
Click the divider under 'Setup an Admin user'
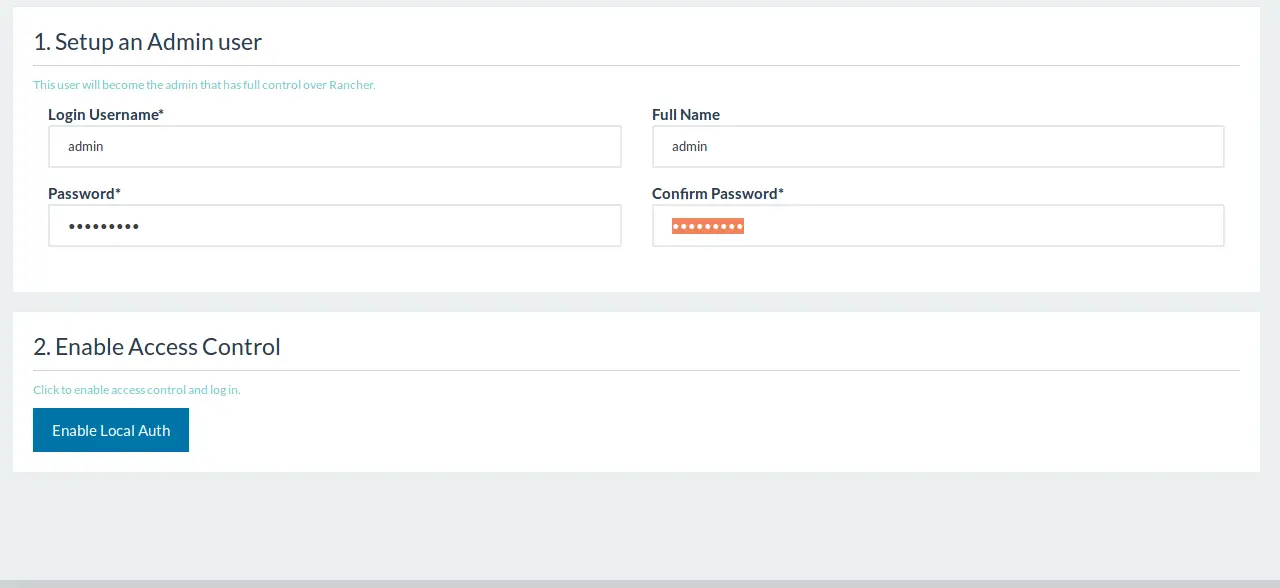point(636,61)
